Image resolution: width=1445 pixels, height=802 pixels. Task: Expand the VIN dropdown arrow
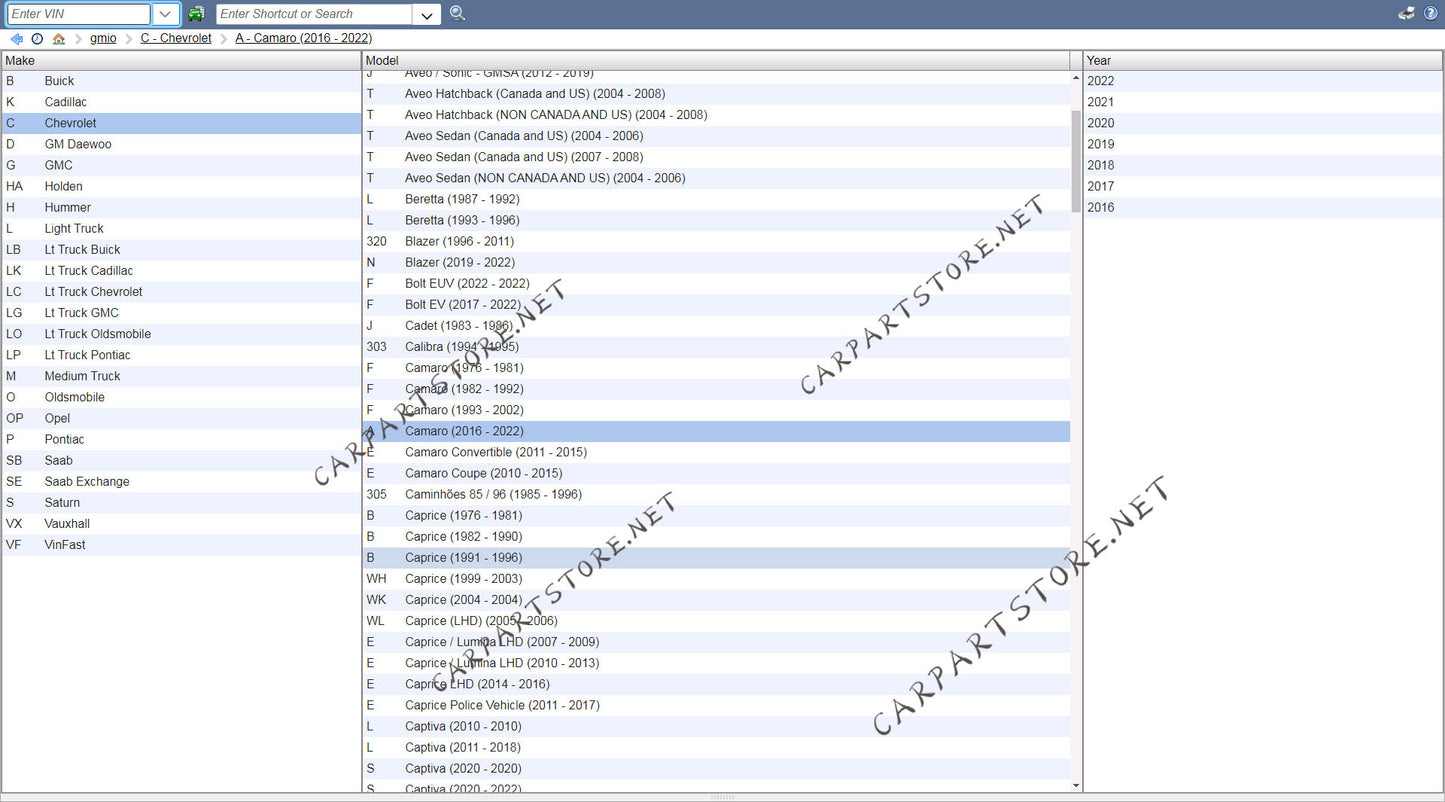tap(166, 14)
